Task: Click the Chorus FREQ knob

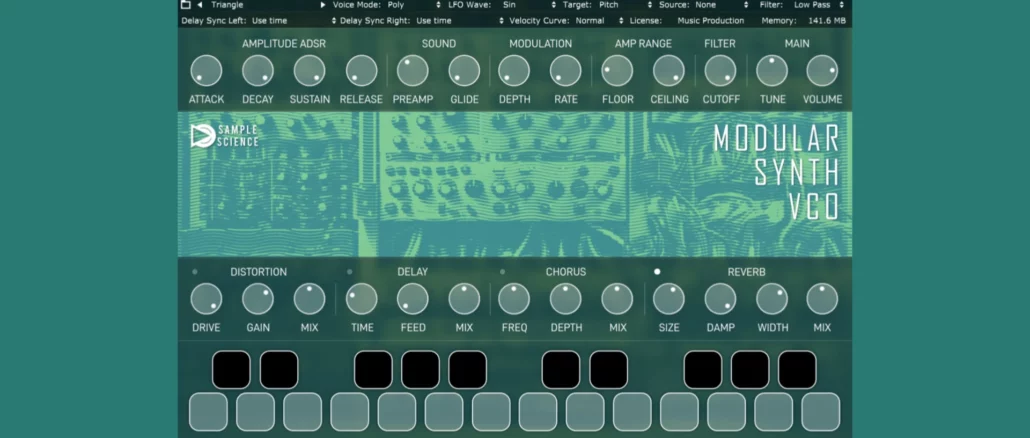Action: [514, 299]
